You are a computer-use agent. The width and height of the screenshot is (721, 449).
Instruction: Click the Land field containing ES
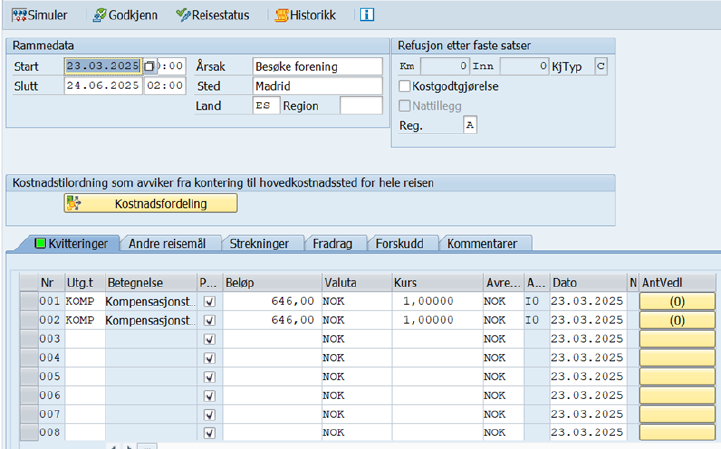click(266, 106)
